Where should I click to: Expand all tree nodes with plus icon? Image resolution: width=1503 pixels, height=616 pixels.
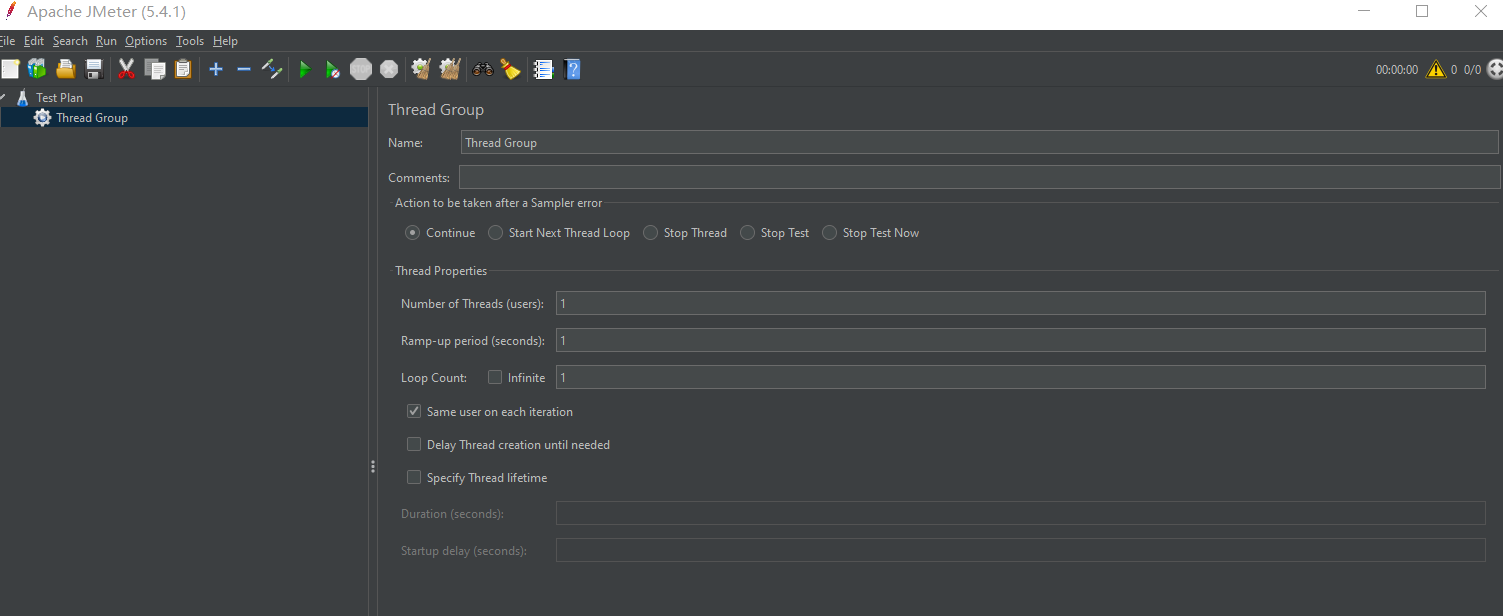(x=215, y=69)
